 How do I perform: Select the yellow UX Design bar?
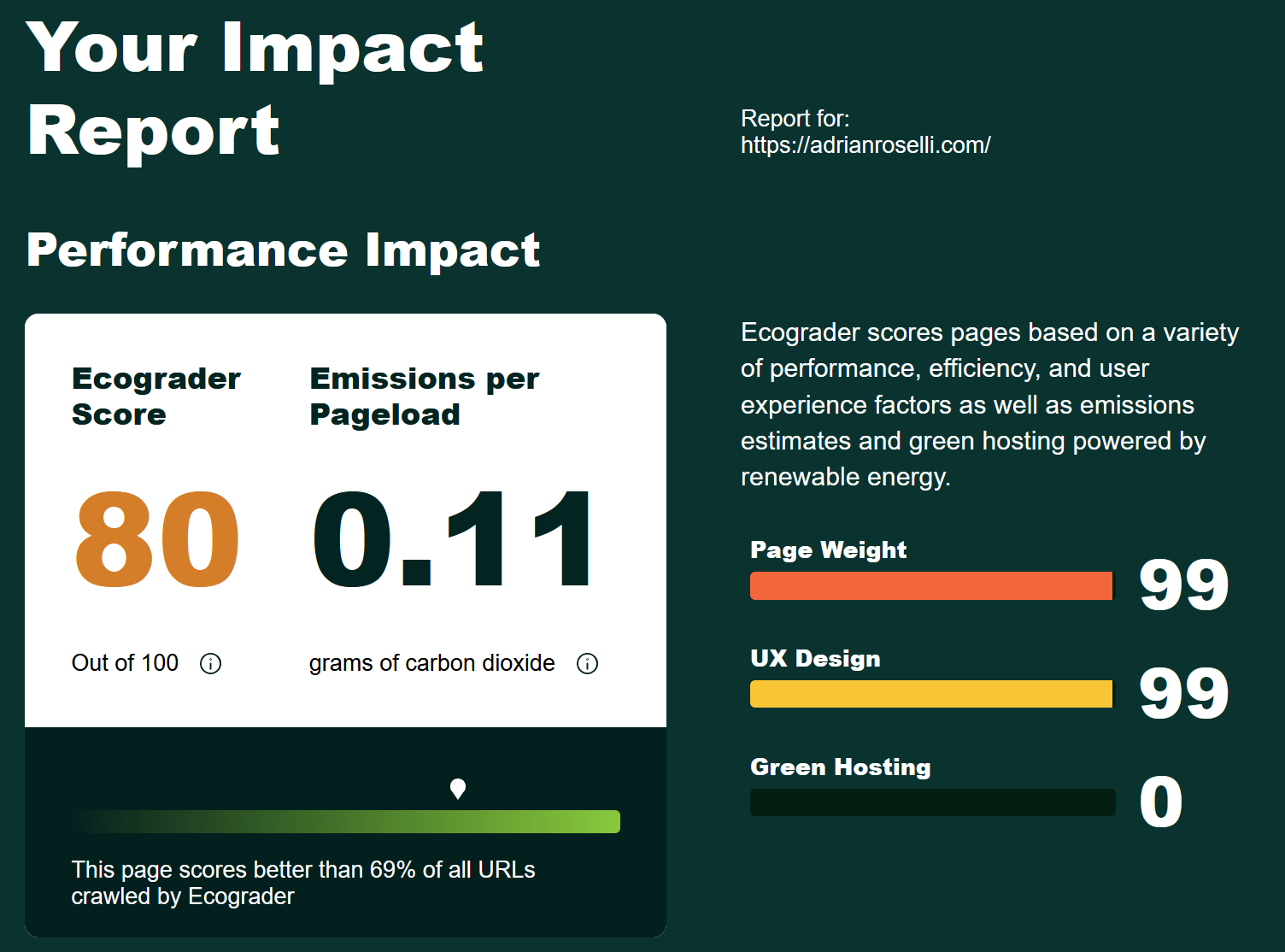(931, 694)
